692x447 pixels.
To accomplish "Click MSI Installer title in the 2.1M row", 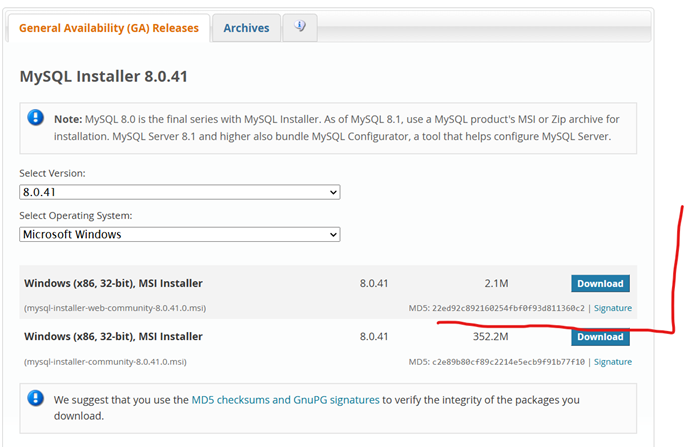I will point(113,283).
